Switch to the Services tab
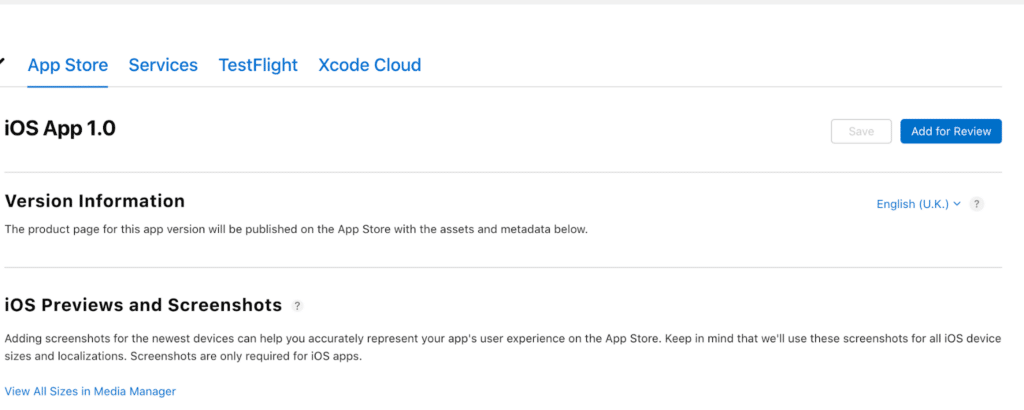Viewport: 1024px width, 410px height. point(163,65)
